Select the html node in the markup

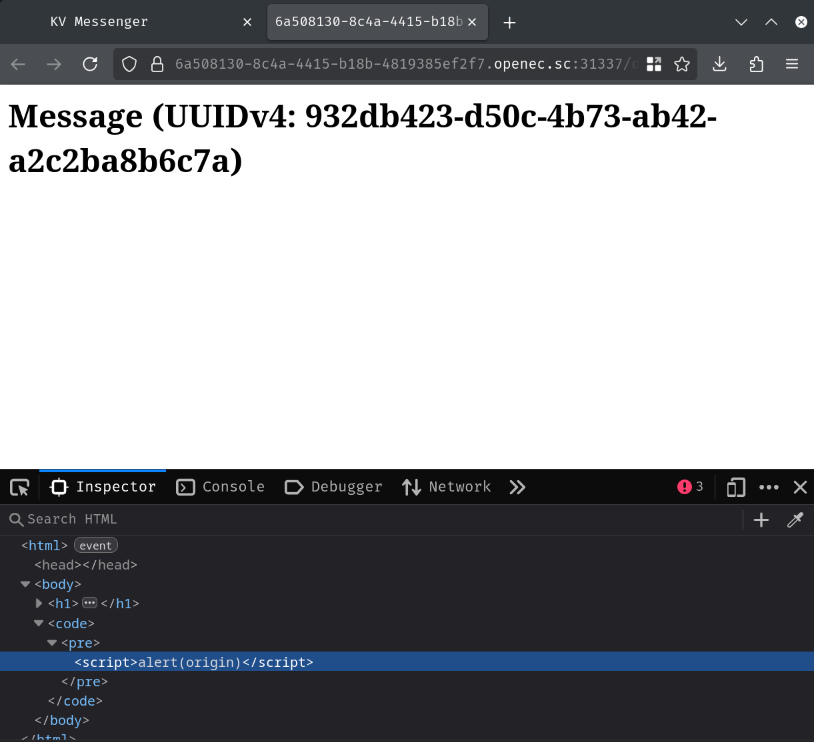coord(45,546)
